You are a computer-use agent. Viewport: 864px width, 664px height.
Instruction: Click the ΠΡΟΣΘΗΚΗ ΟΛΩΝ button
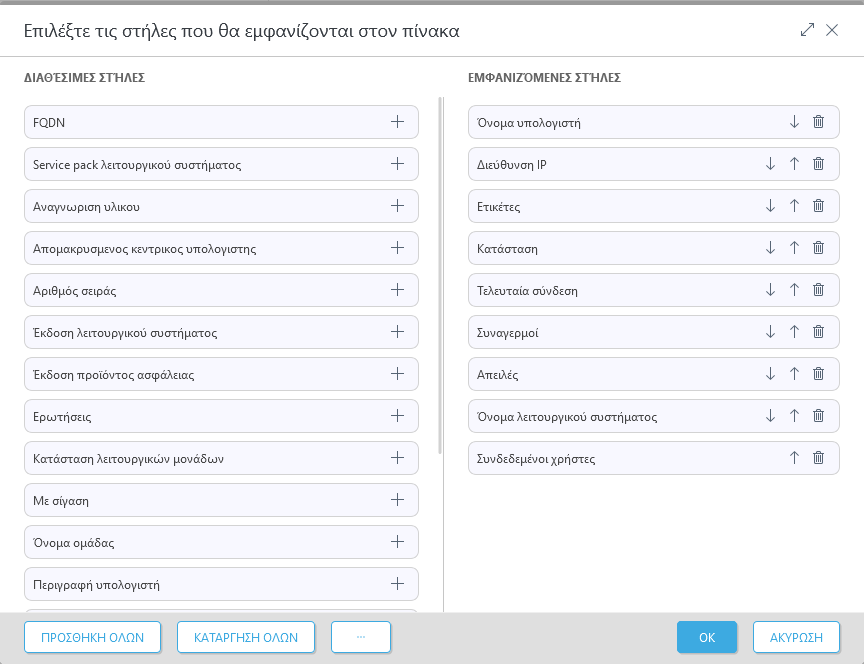93,637
